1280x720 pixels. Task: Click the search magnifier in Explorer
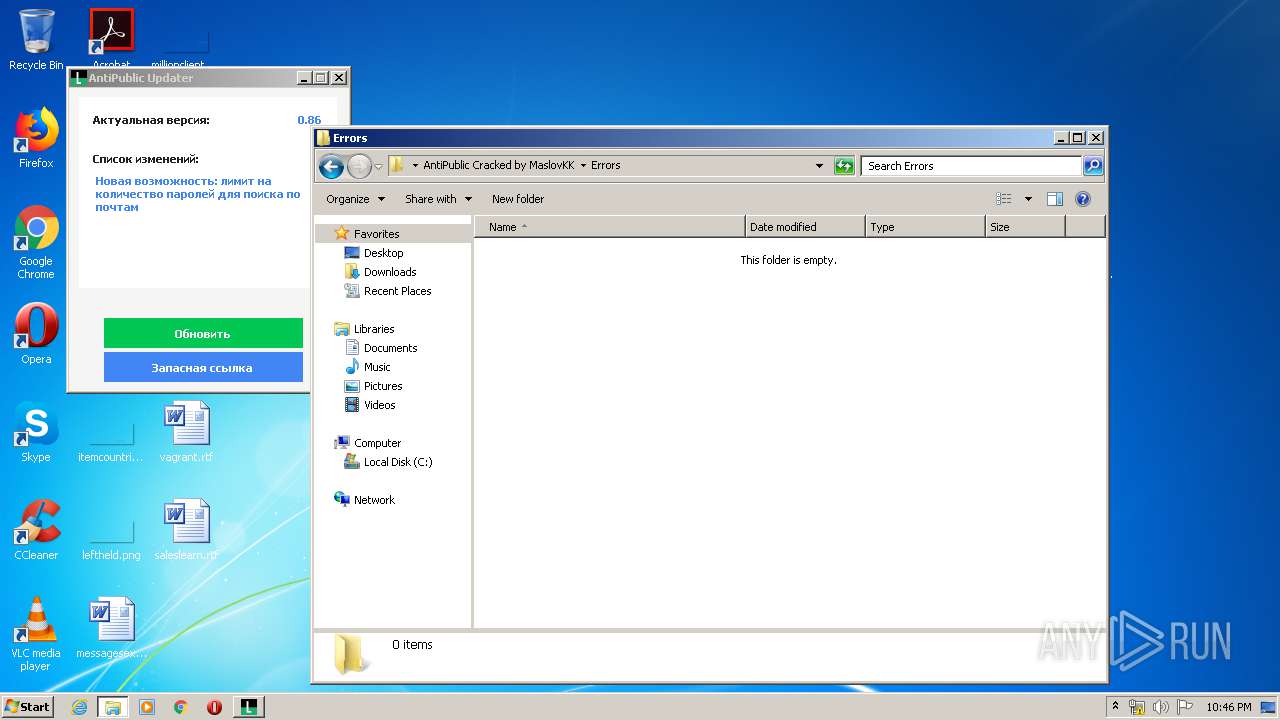coord(1093,166)
